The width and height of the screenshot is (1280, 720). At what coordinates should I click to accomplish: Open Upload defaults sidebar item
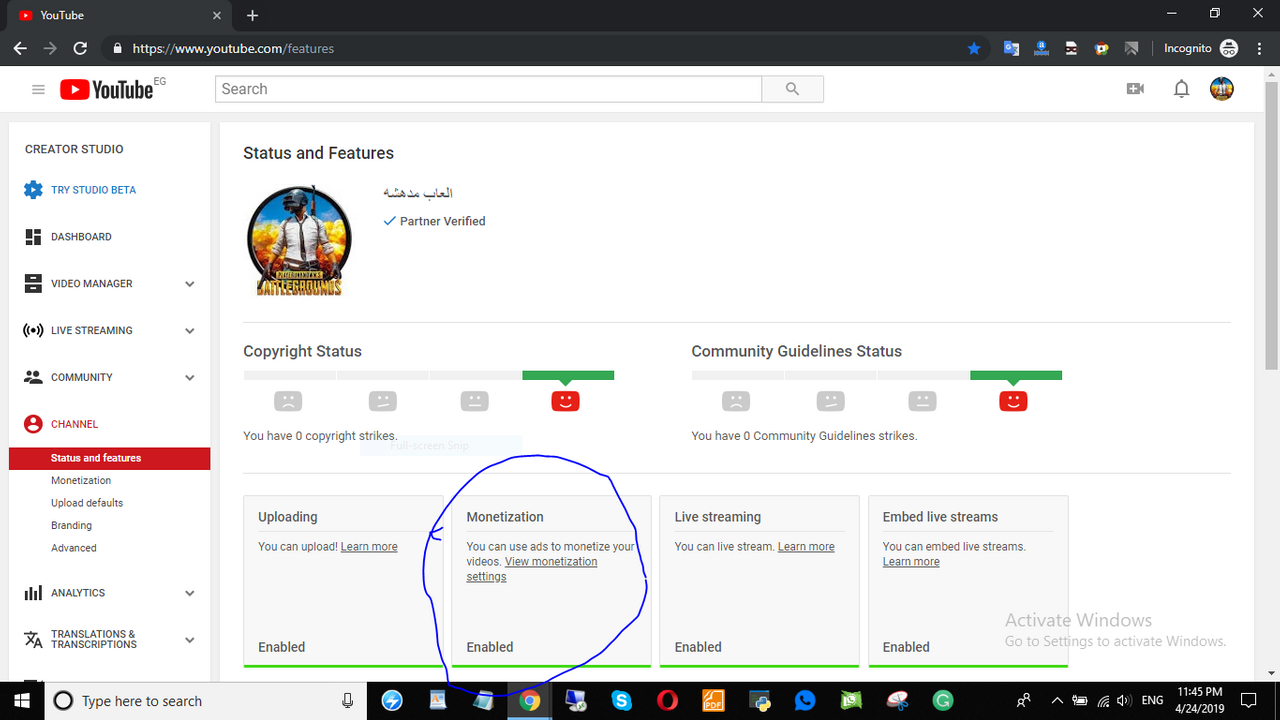pos(87,503)
